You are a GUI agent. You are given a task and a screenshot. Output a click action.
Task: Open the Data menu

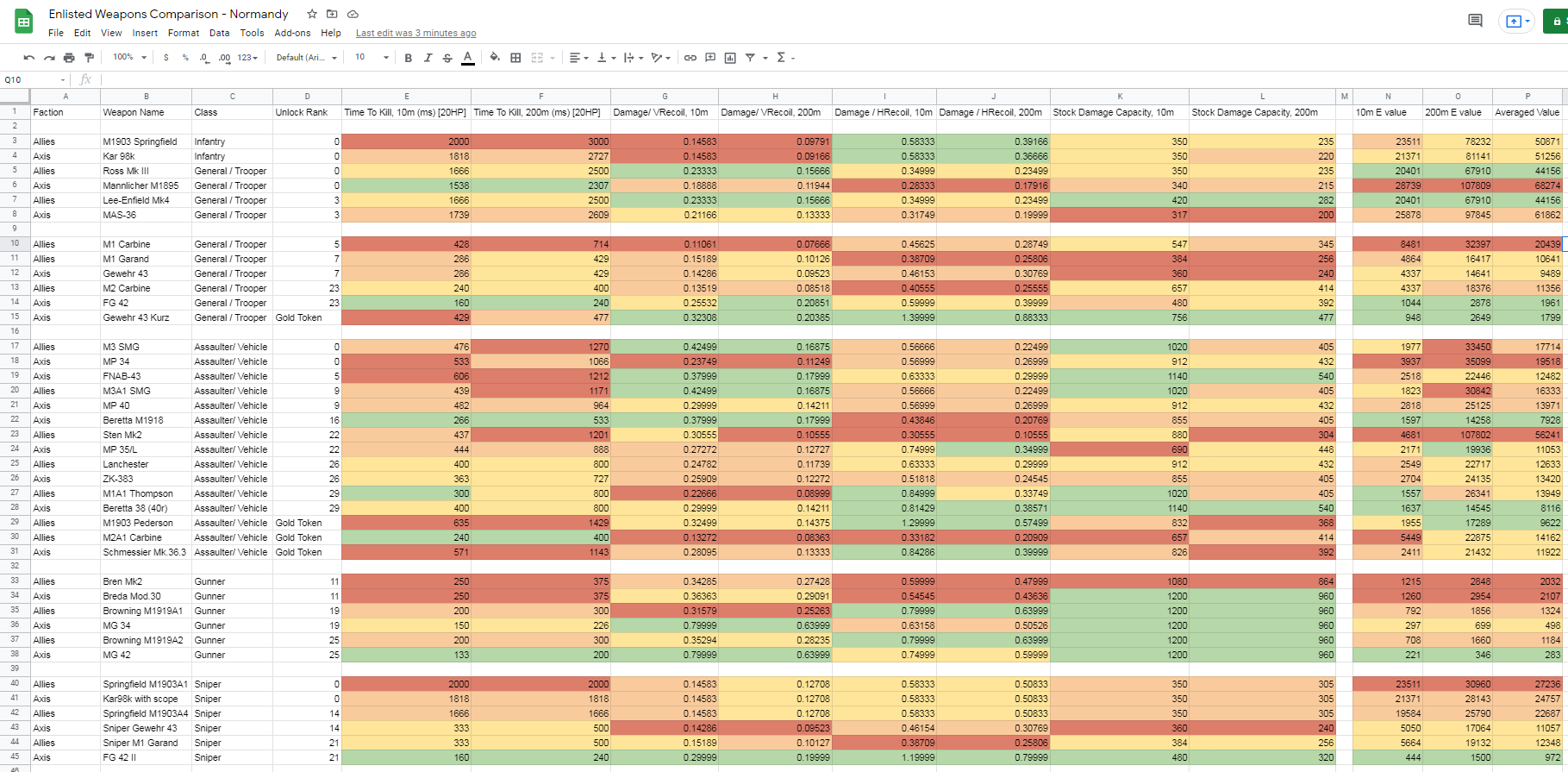point(219,33)
